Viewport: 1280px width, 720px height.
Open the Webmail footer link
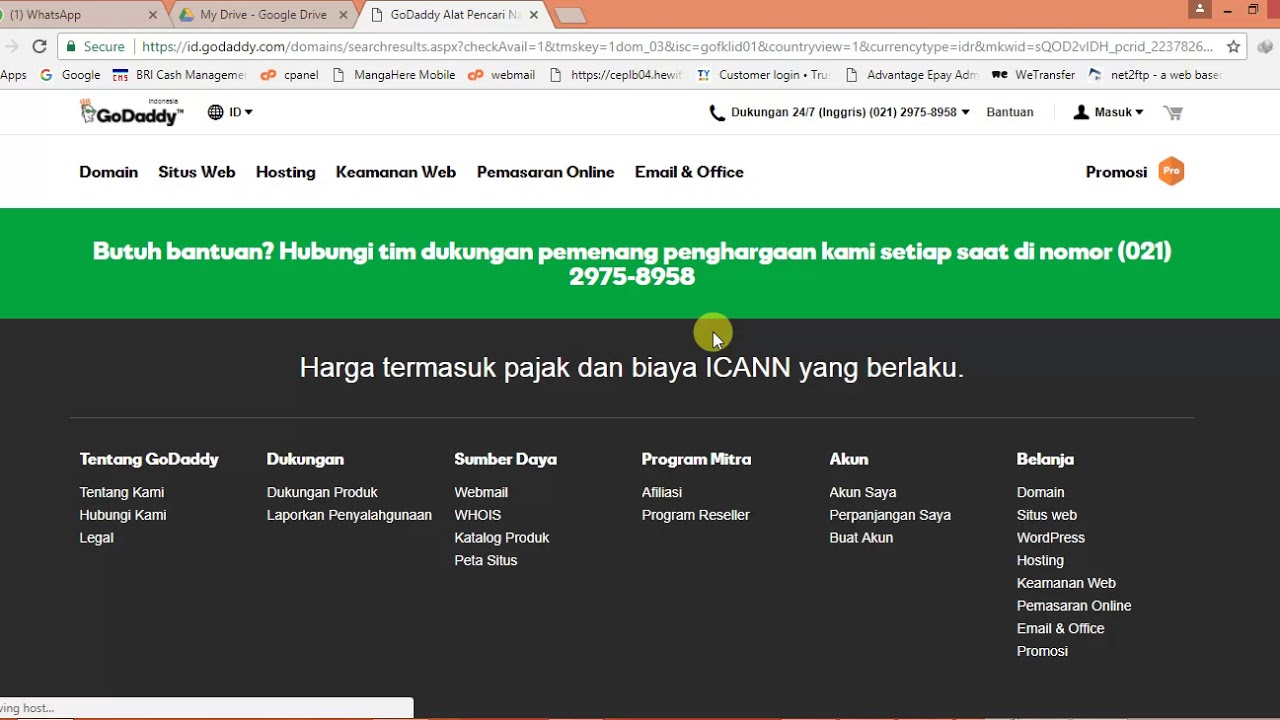(x=481, y=492)
